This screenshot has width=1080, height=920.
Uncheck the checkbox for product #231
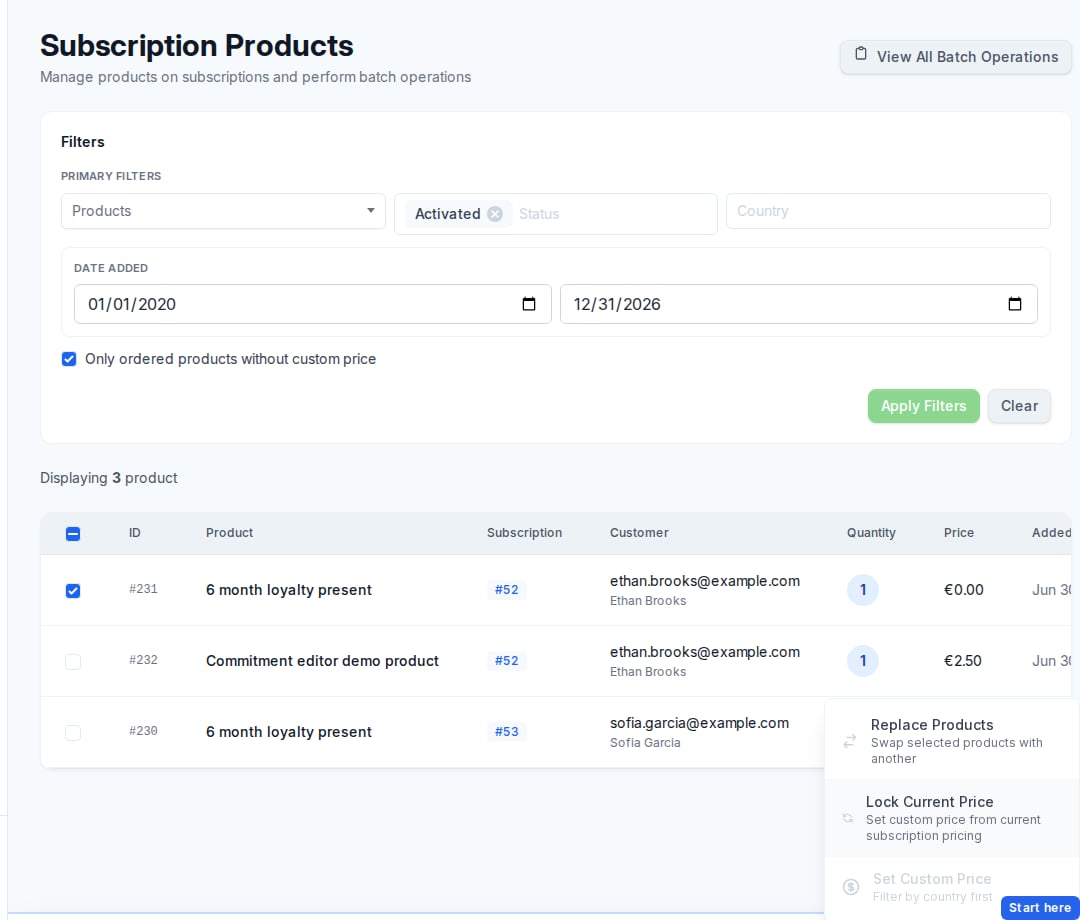tap(72, 591)
